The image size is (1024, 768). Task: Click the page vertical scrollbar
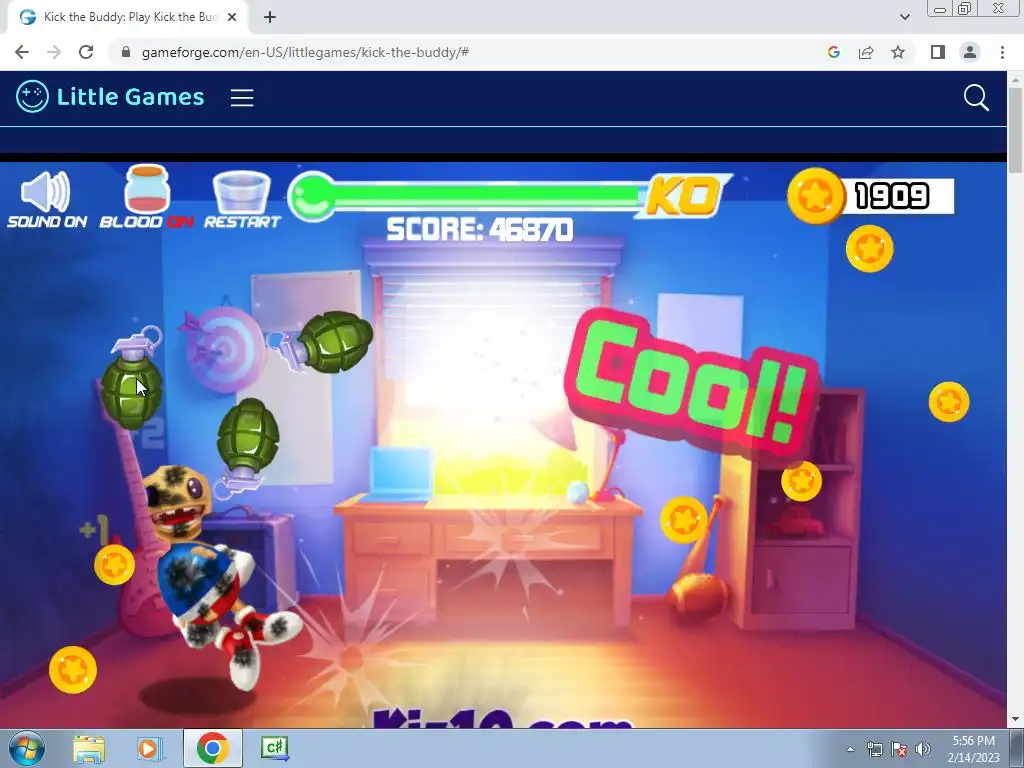1016,129
